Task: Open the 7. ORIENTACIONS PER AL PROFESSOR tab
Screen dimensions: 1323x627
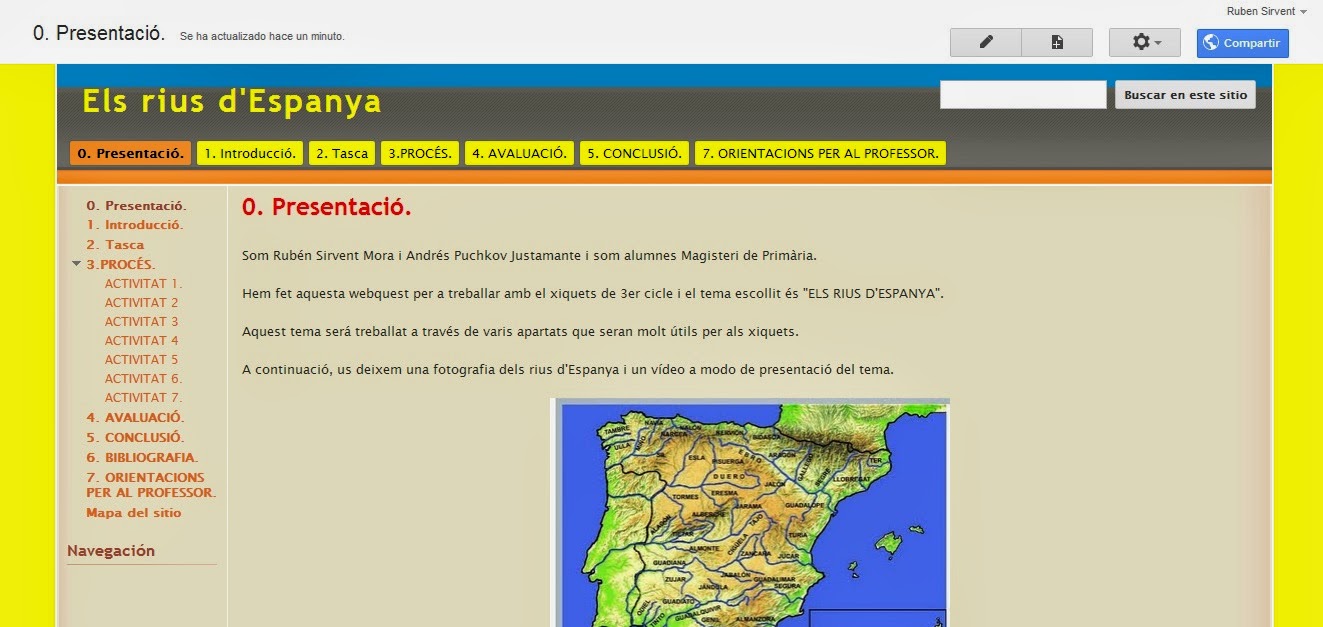Action: pos(820,153)
